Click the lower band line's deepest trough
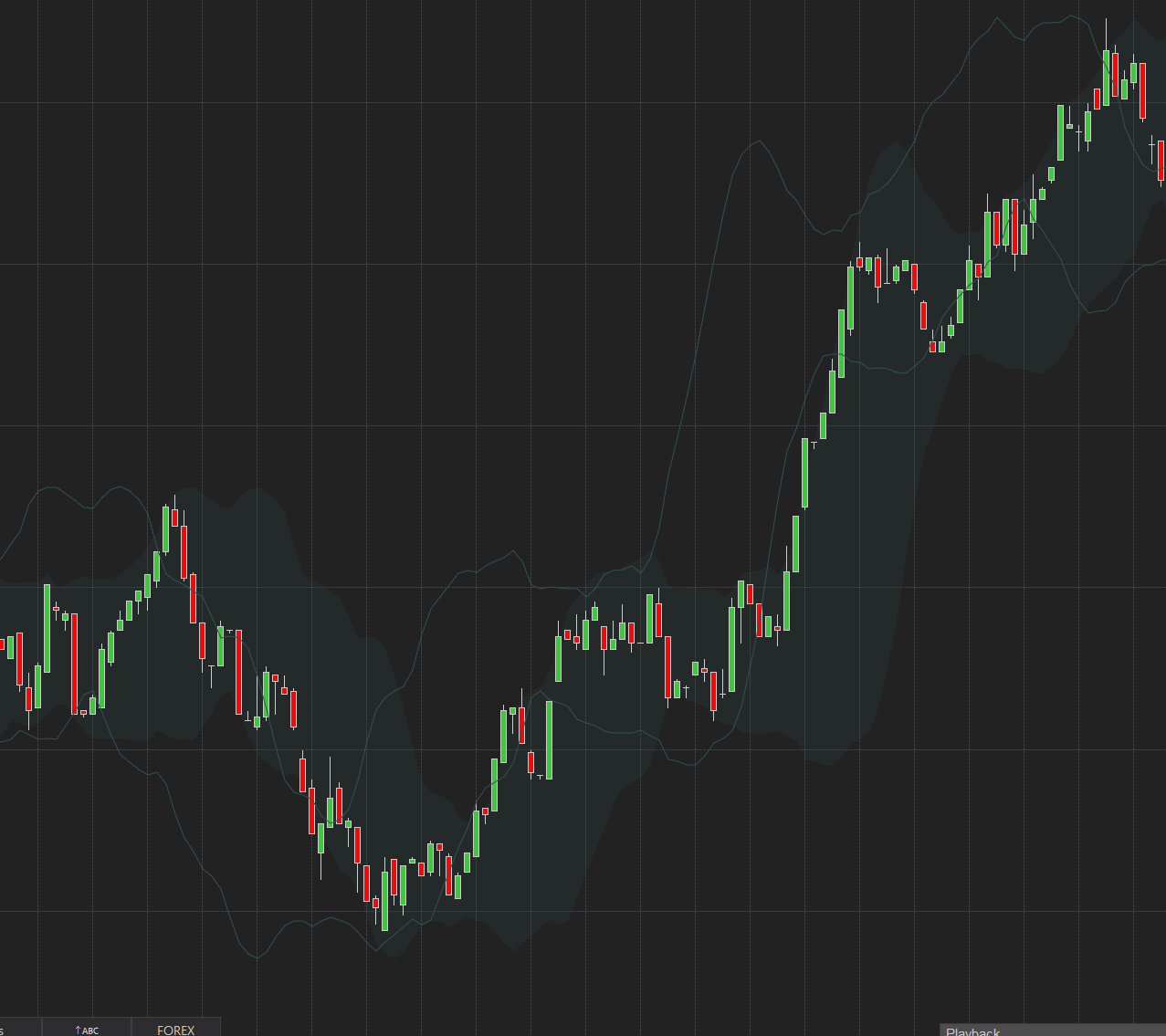This screenshot has height=1036, width=1166. point(257,957)
